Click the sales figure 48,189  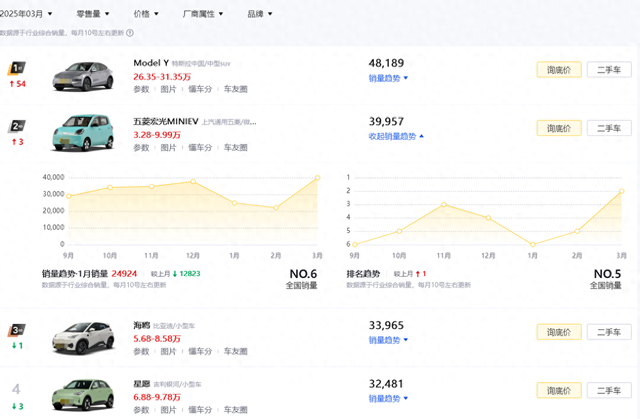(x=386, y=63)
